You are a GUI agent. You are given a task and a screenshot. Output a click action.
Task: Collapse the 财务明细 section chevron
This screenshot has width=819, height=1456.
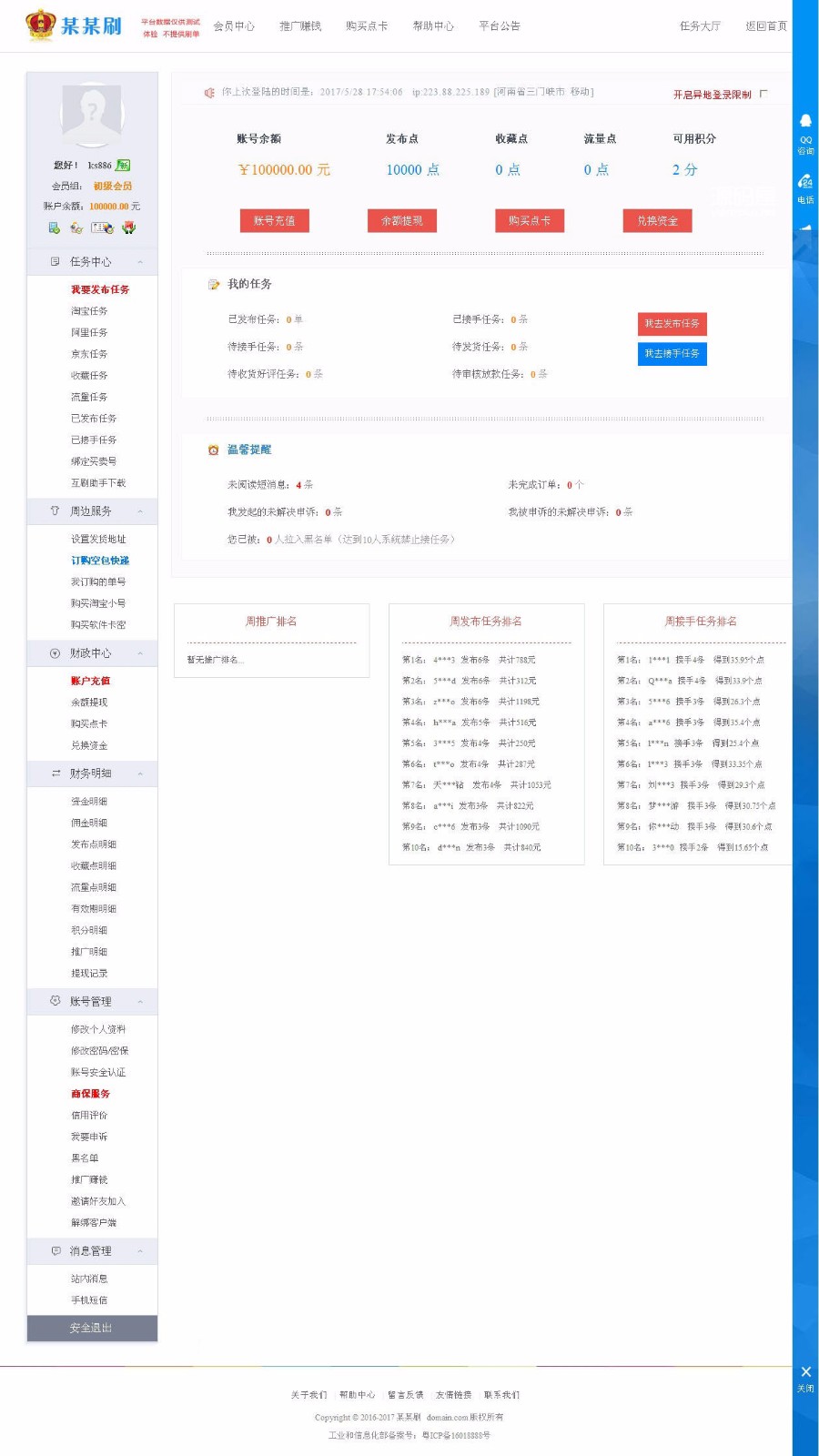click(x=140, y=773)
